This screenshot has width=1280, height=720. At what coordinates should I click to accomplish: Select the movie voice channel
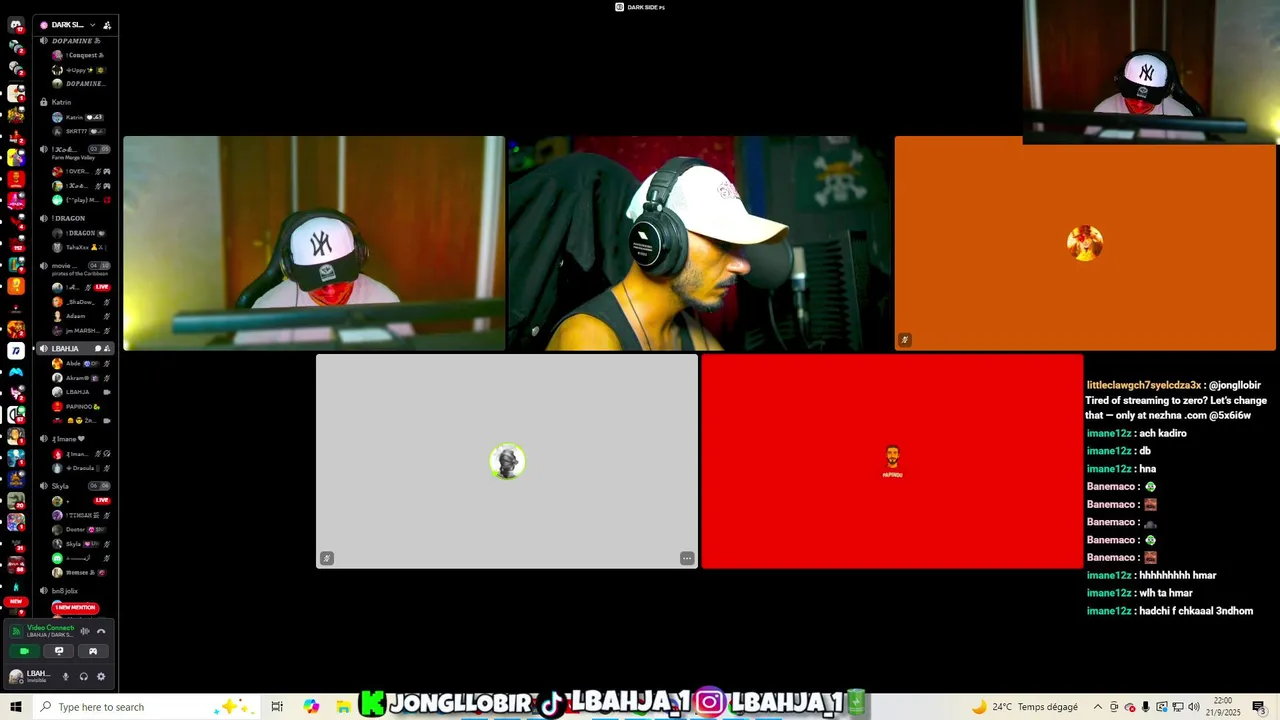point(76,268)
